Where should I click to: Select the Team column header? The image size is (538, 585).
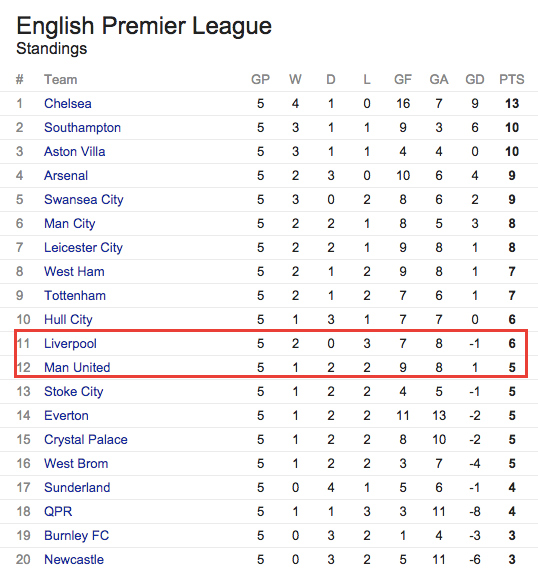pos(61,79)
